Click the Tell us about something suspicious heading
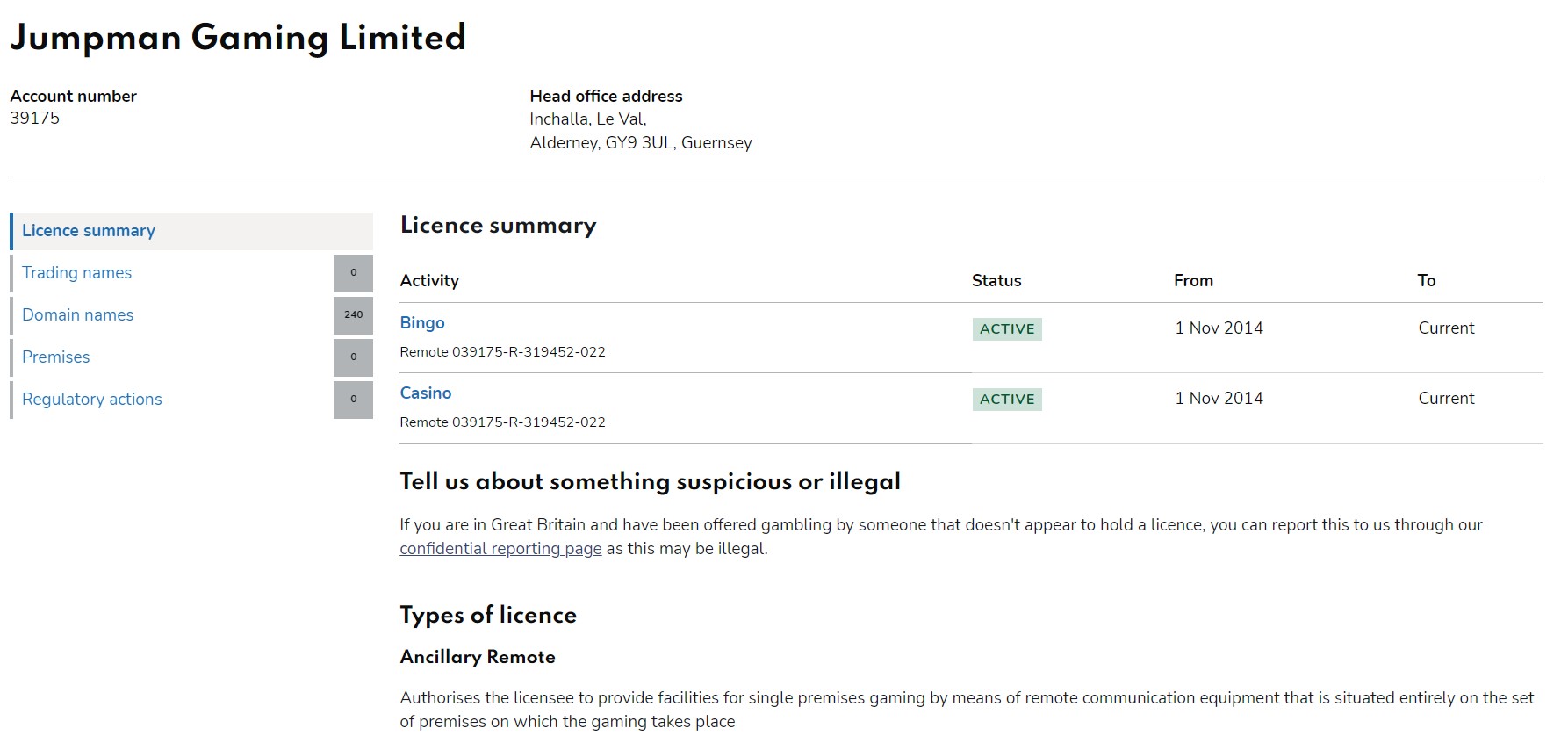 pyautogui.click(x=650, y=481)
